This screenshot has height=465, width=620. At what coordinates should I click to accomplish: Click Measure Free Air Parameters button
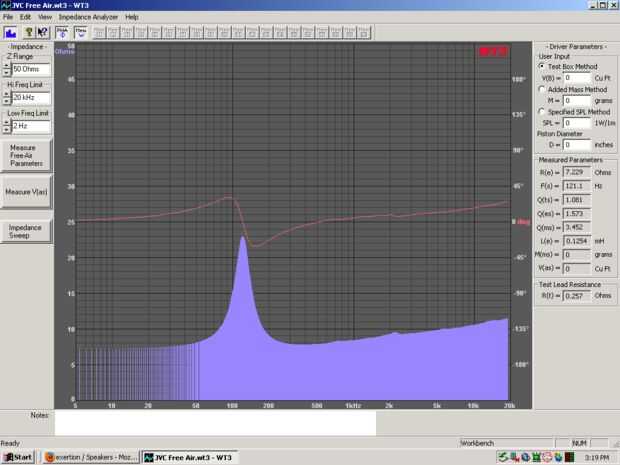coord(26,155)
